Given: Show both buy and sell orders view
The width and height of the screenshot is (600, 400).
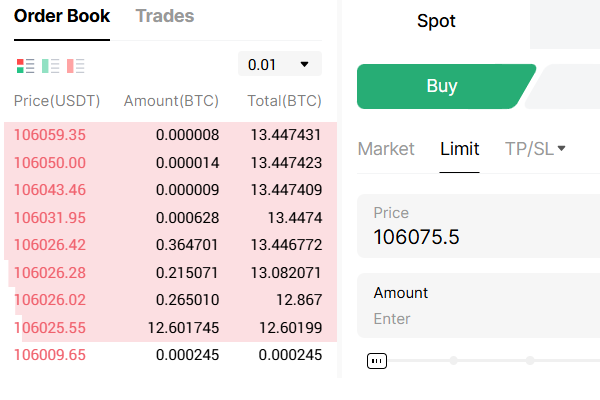Looking at the screenshot, I should (25, 66).
